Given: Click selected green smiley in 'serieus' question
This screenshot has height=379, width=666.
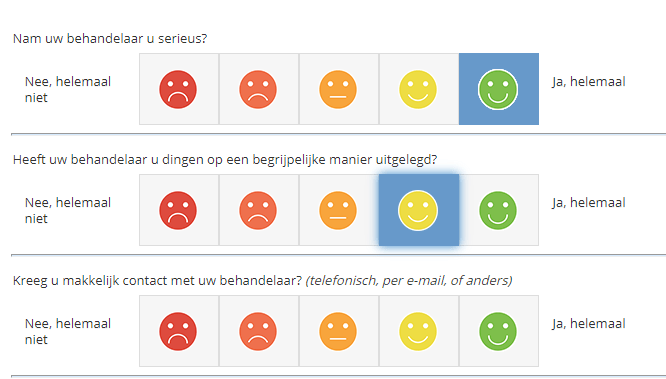Looking at the screenshot, I should pyautogui.click(x=499, y=89).
